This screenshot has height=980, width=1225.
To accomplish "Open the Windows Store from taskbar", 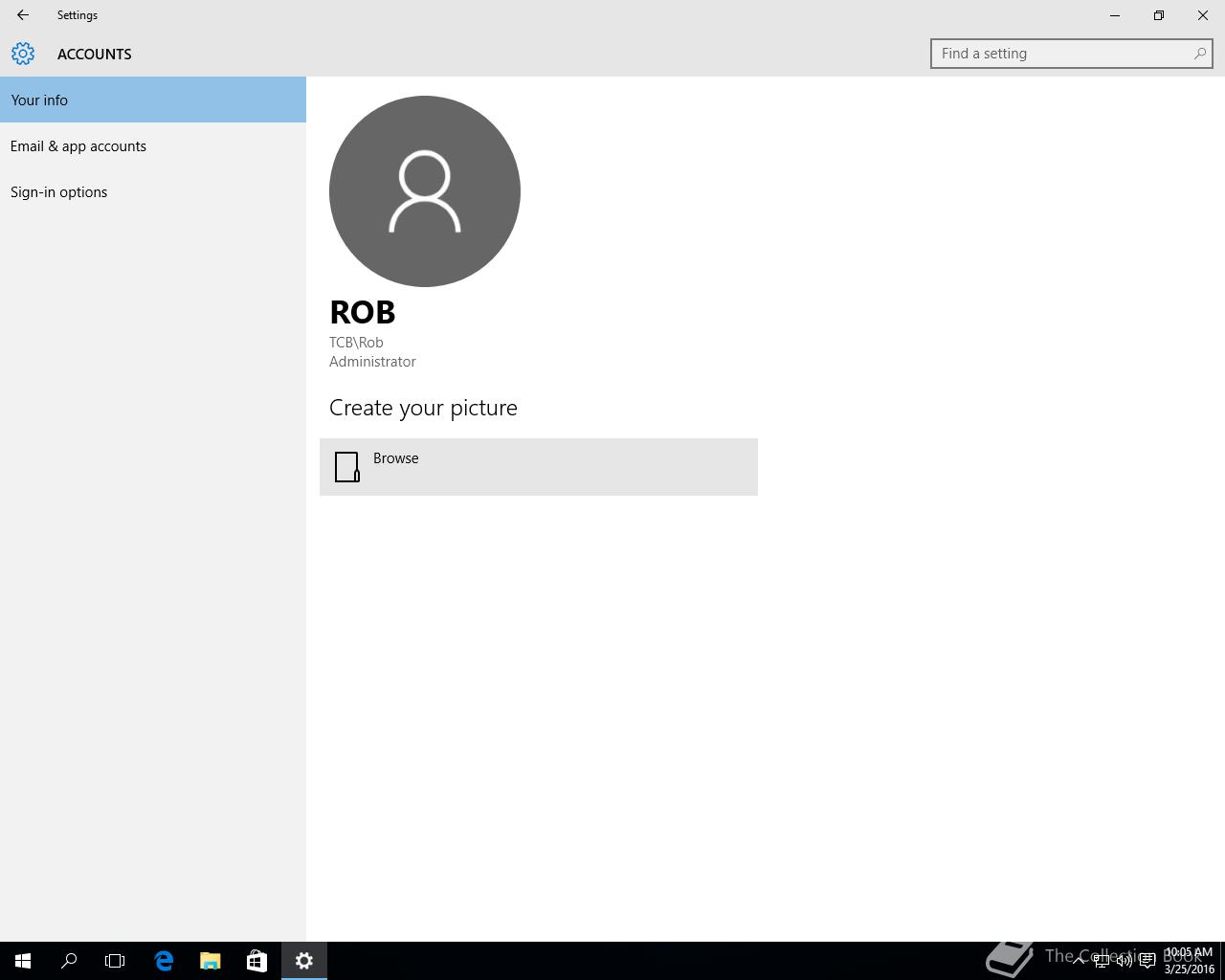I will pyautogui.click(x=256, y=961).
